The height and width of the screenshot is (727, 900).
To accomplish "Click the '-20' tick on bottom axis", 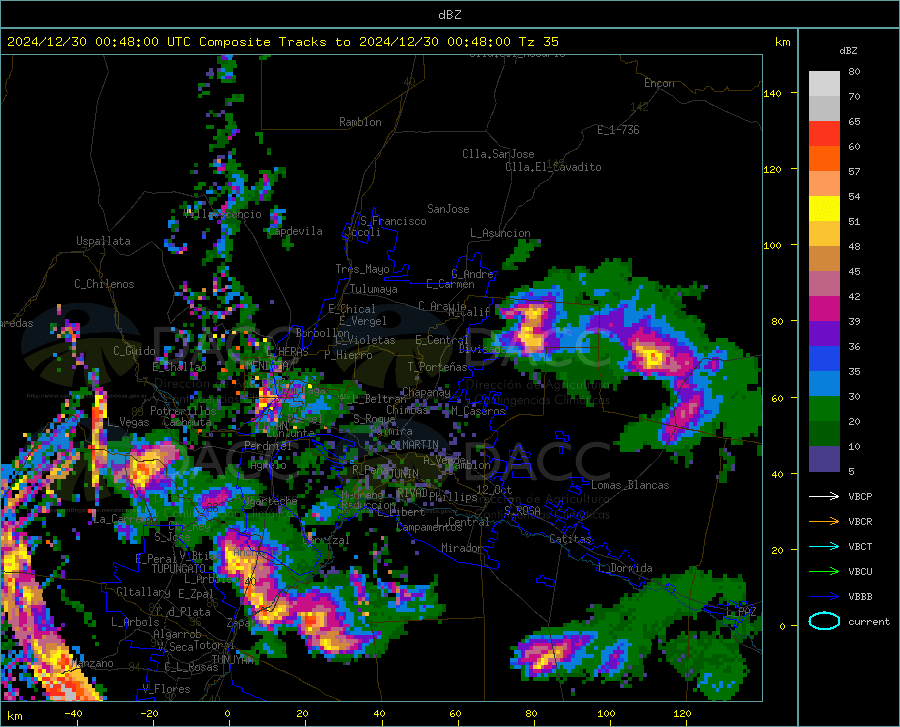I will [149, 713].
